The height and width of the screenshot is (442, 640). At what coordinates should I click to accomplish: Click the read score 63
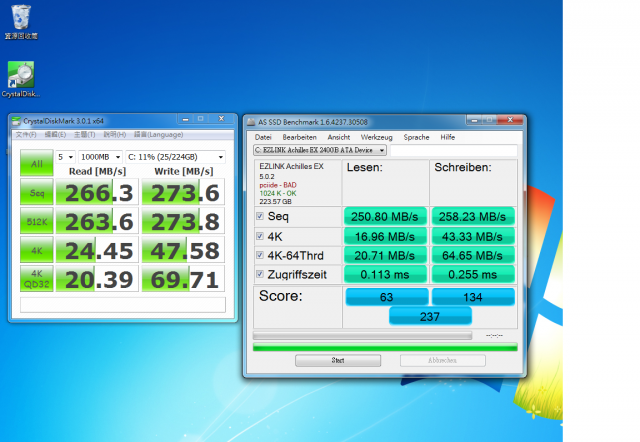pos(387,297)
